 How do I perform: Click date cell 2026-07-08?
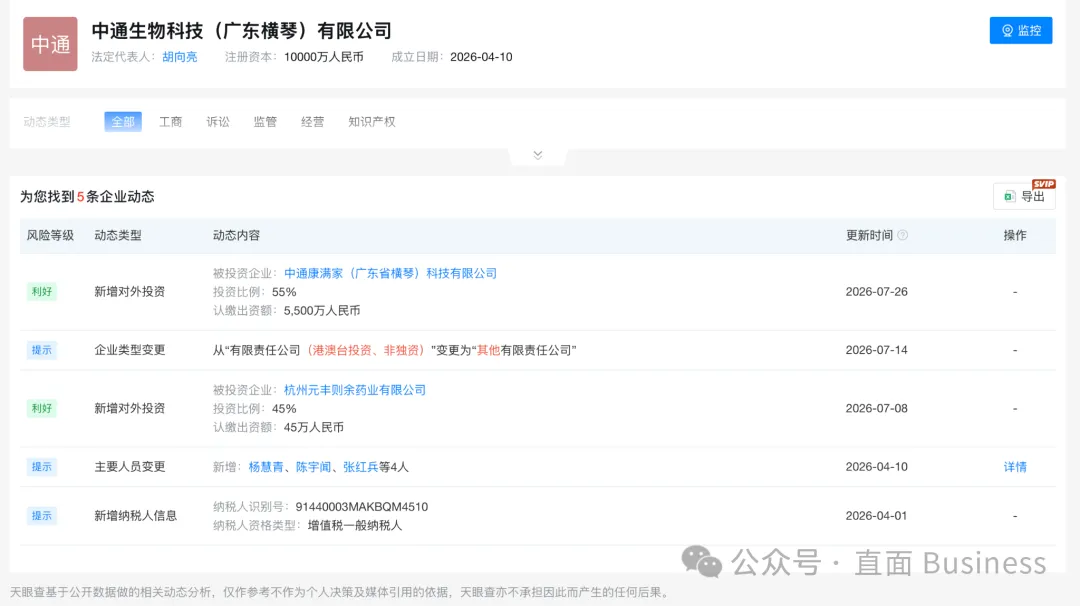(x=876, y=408)
